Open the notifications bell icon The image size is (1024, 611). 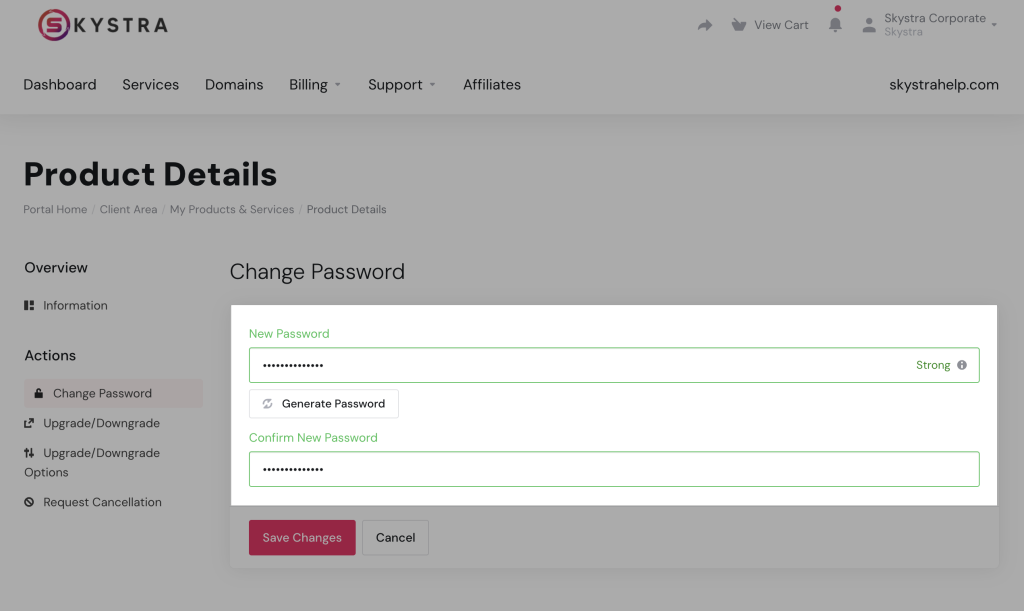835,25
